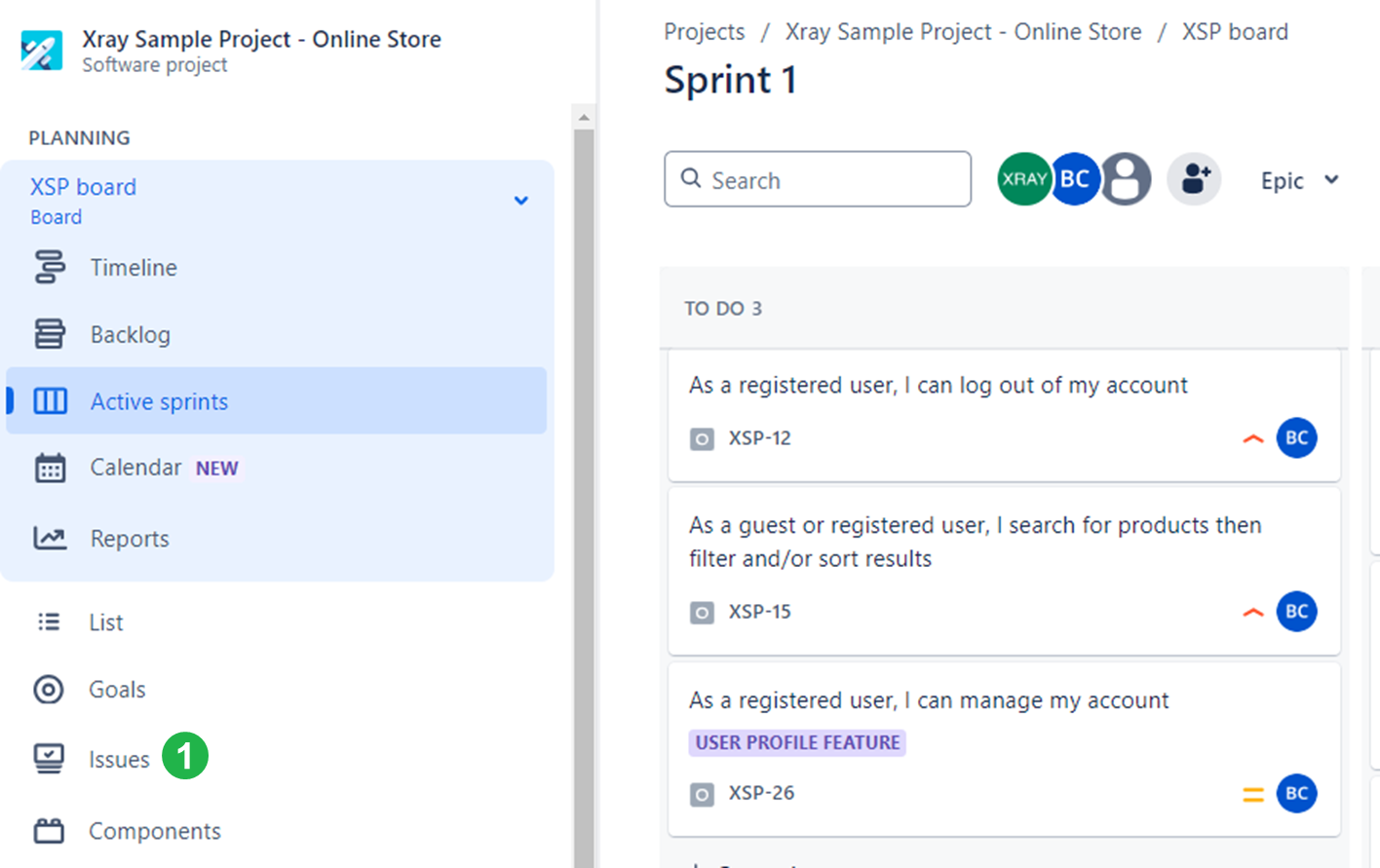The height and width of the screenshot is (868, 1380).
Task: Open the XSP-15 issue key link
Action: [x=760, y=612]
